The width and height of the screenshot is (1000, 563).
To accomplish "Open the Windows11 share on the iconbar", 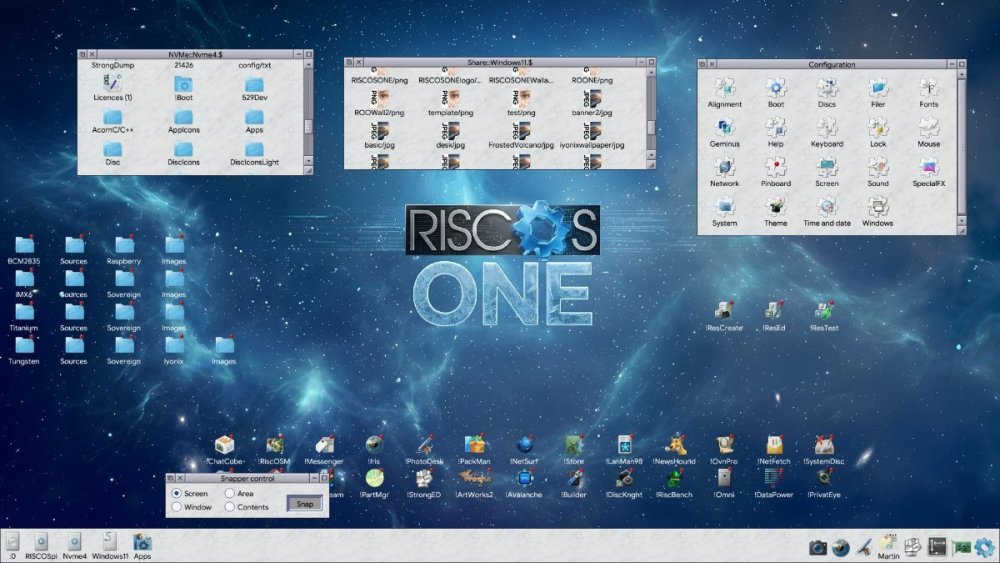I will [x=110, y=546].
